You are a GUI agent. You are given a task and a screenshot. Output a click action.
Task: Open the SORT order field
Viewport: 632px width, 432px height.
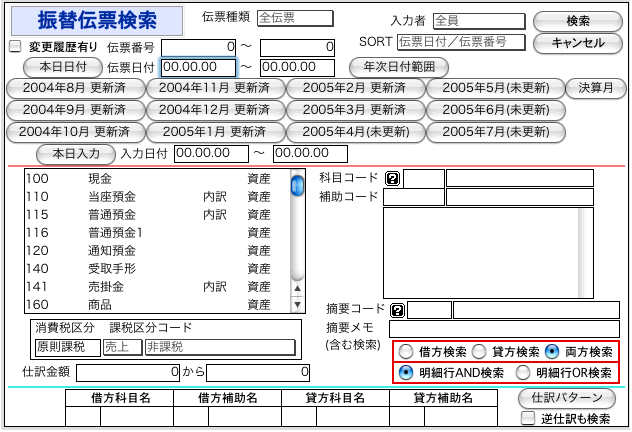coord(460,42)
